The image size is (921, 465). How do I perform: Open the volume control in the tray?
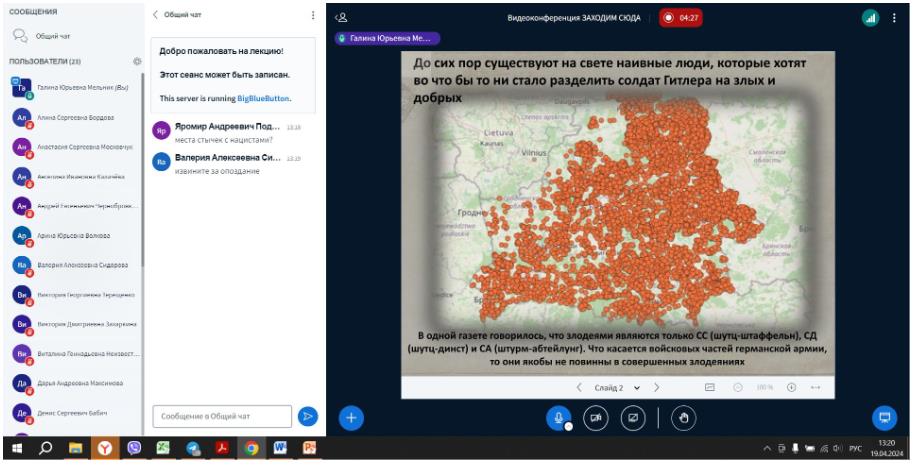(x=838, y=449)
